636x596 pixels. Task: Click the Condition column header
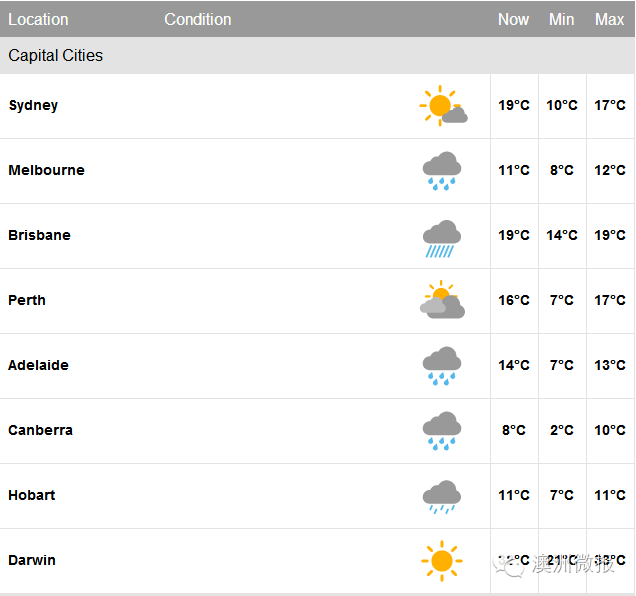pos(198,19)
